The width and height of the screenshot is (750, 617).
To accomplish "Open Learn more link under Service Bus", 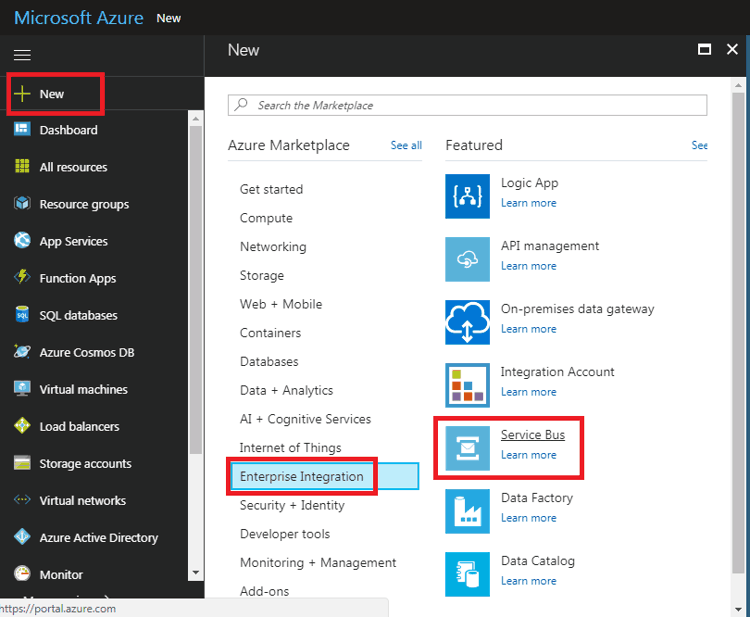I will 528,455.
